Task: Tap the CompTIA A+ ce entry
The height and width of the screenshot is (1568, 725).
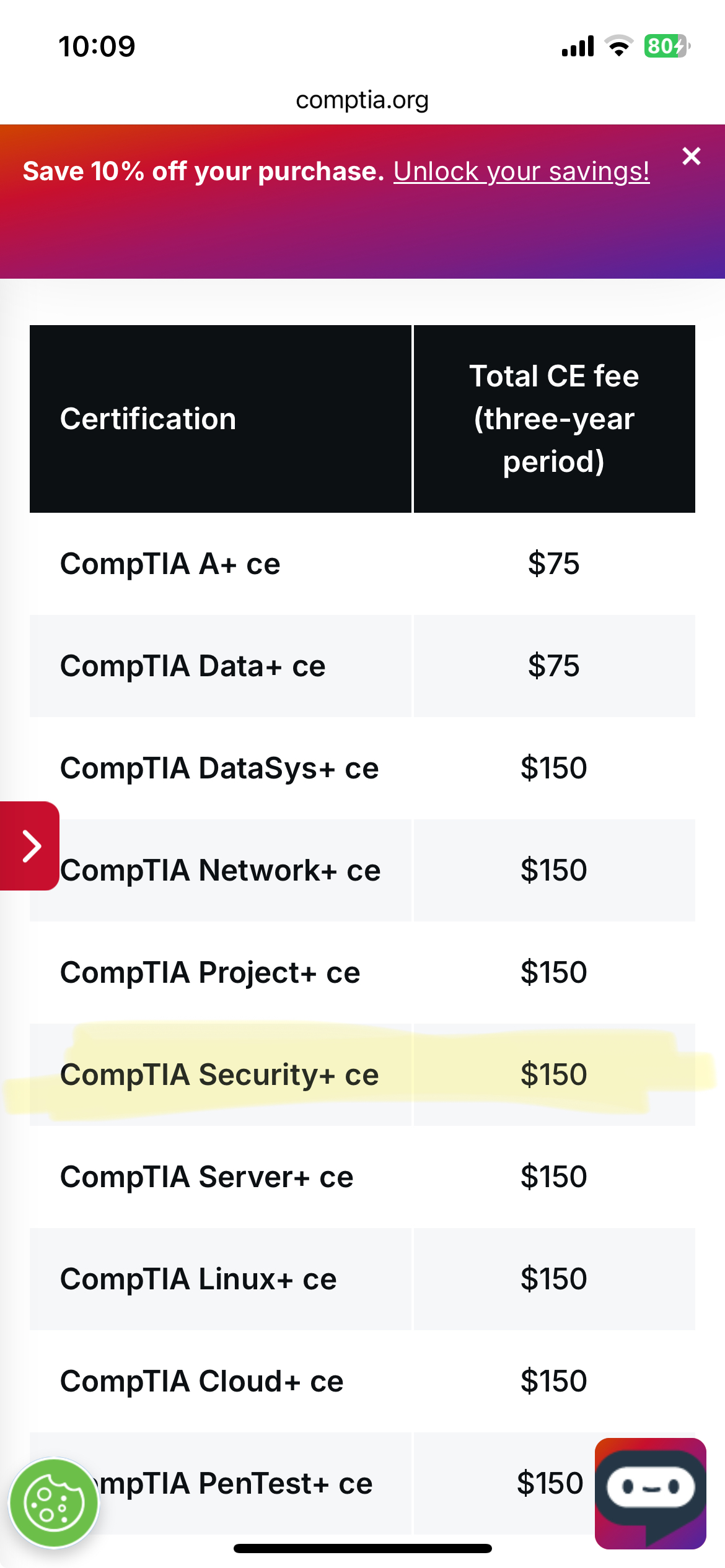Action: (x=170, y=564)
